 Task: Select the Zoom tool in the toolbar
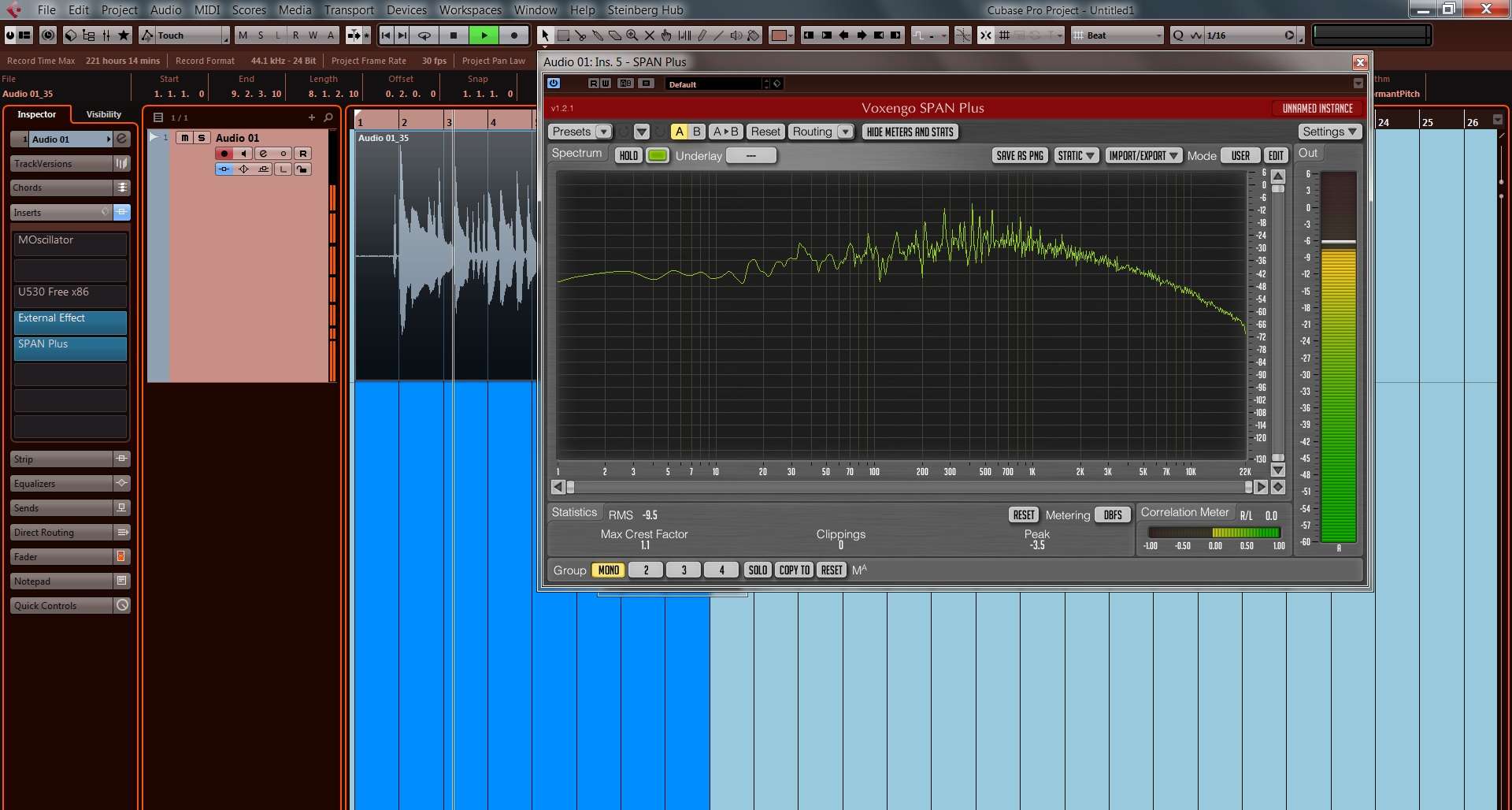[632, 35]
